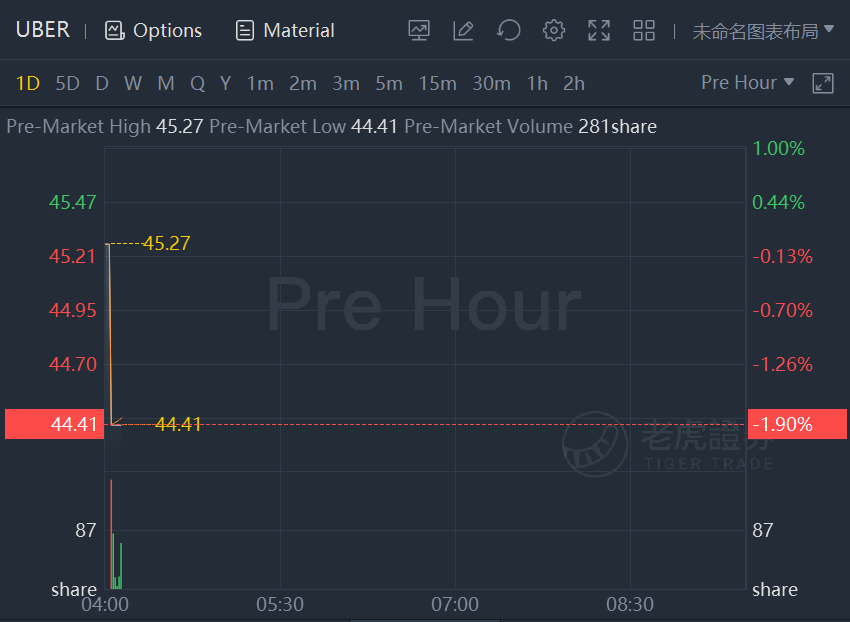Click the red 44.41 price label
The image size is (850, 622).
pyautogui.click(x=54, y=424)
